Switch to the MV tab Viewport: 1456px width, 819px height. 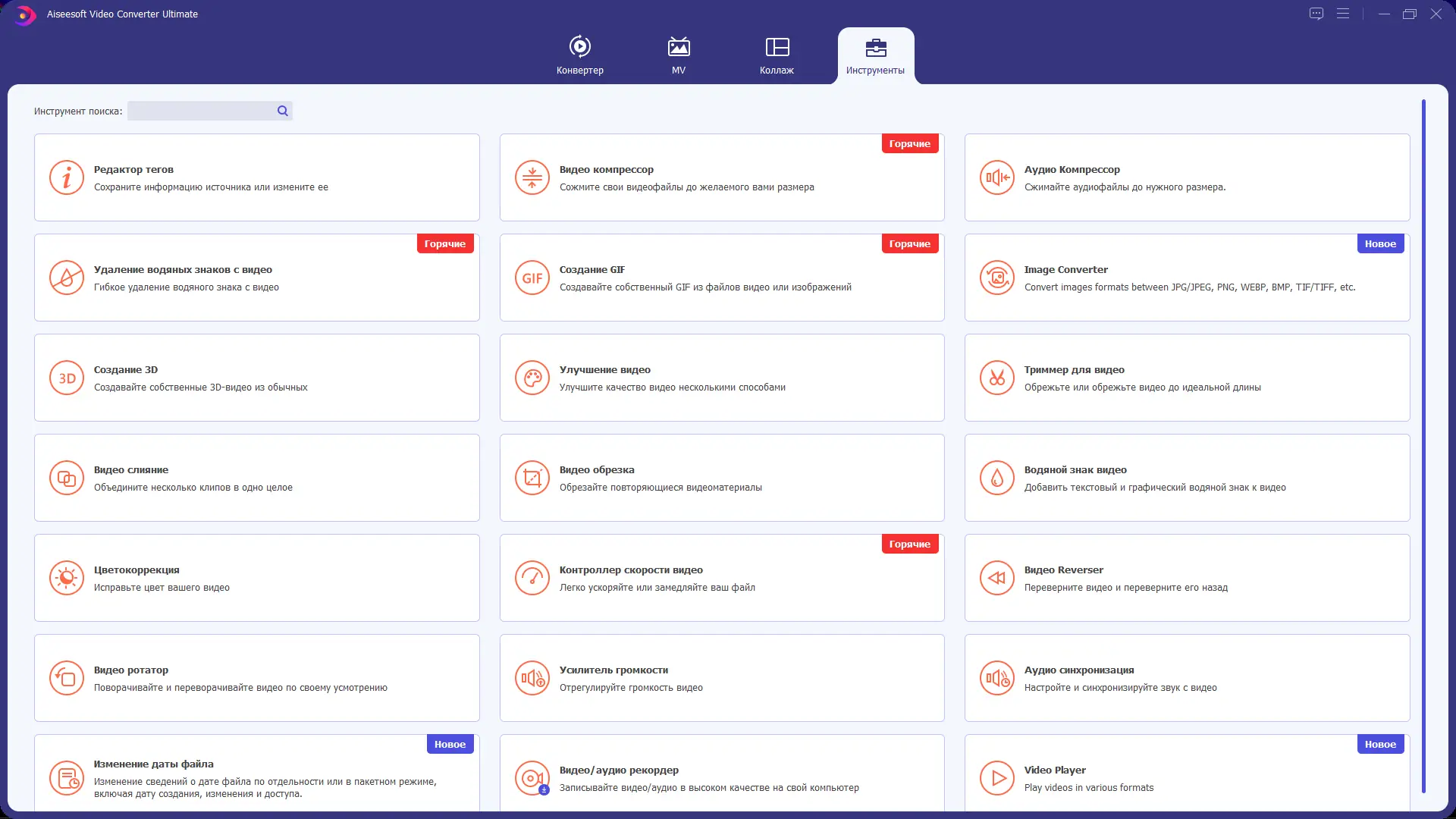[679, 55]
